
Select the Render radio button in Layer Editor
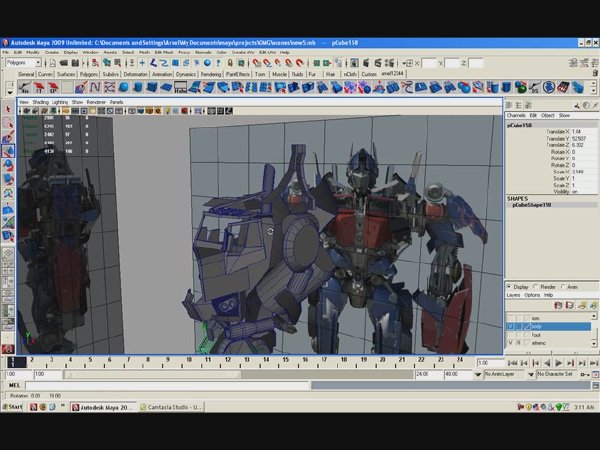click(x=536, y=287)
